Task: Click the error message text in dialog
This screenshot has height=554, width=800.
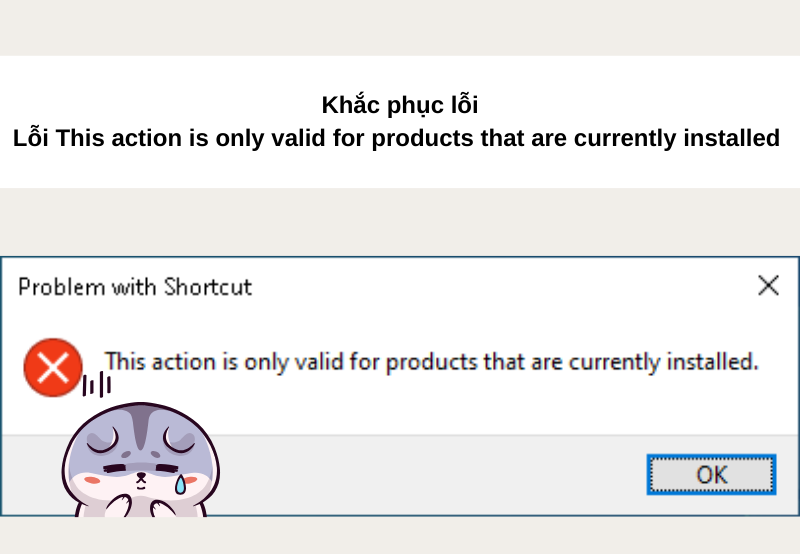Action: point(431,361)
